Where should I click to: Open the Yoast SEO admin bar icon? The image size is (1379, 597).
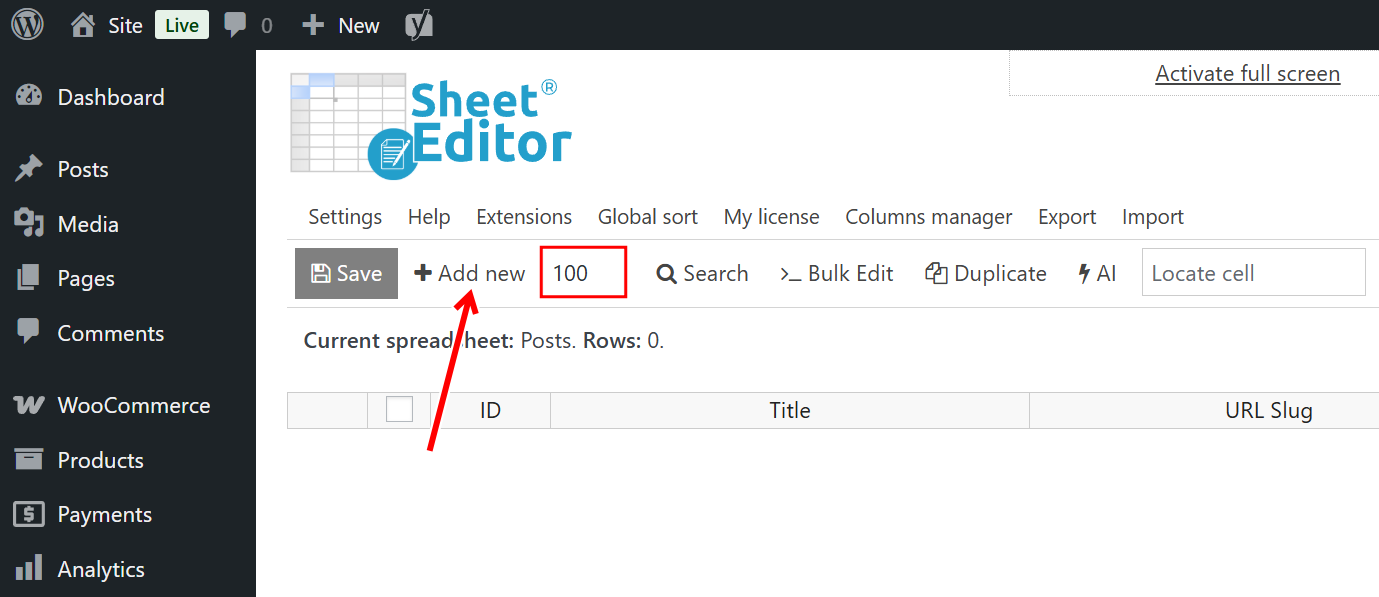click(419, 25)
